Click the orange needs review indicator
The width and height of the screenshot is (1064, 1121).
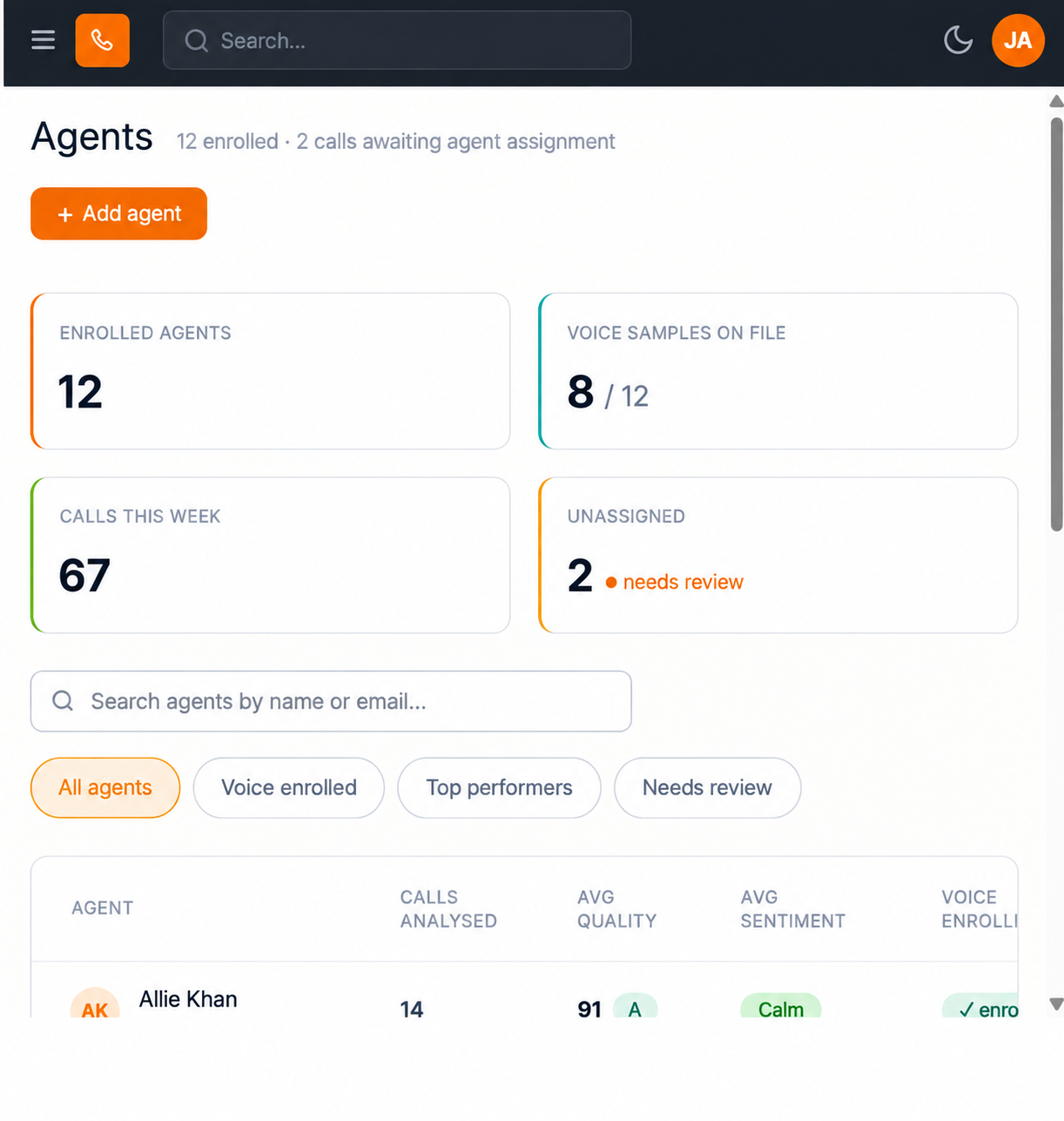coord(674,582)
